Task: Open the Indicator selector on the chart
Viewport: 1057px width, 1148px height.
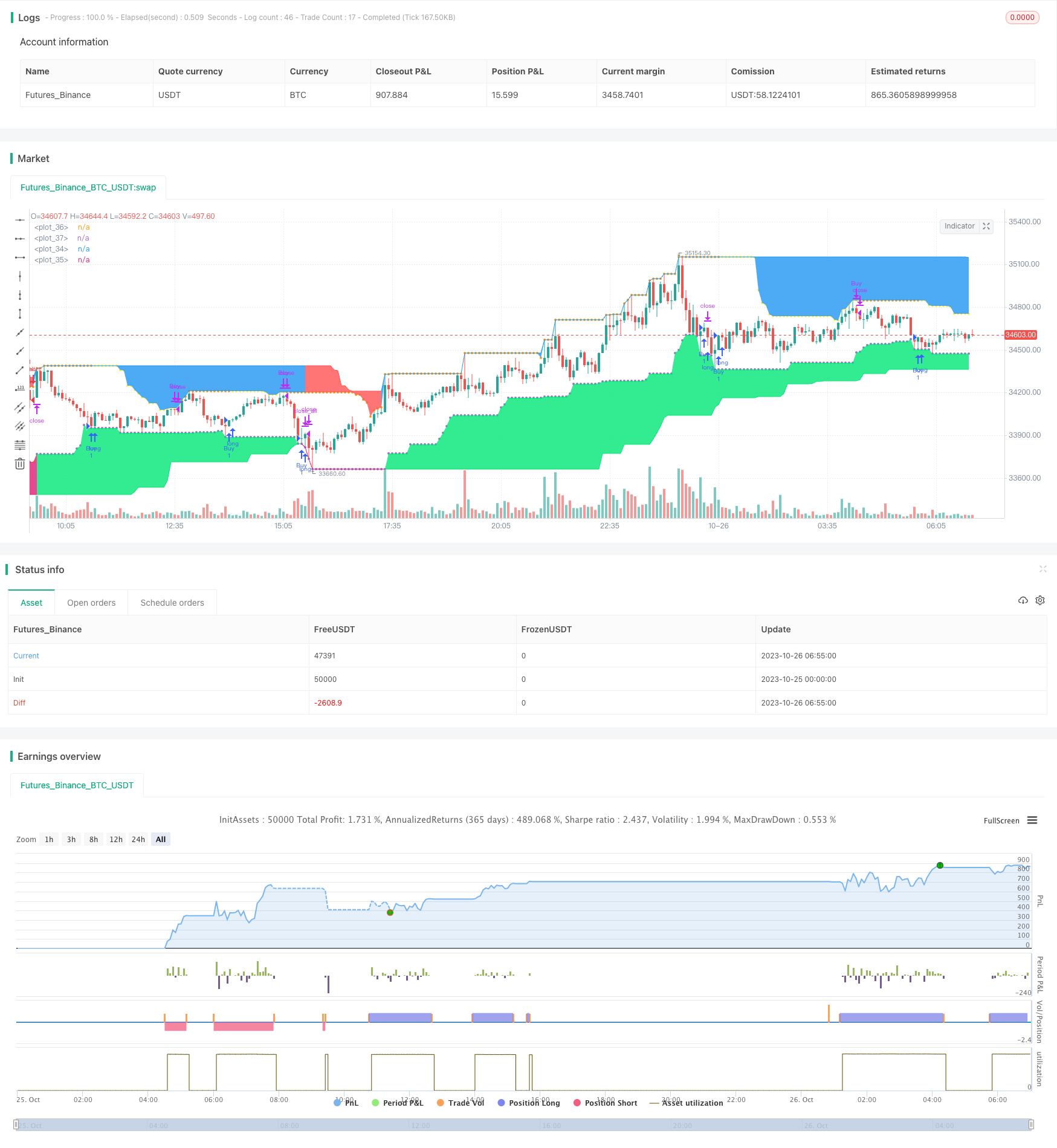Action: tap(960, 226)
